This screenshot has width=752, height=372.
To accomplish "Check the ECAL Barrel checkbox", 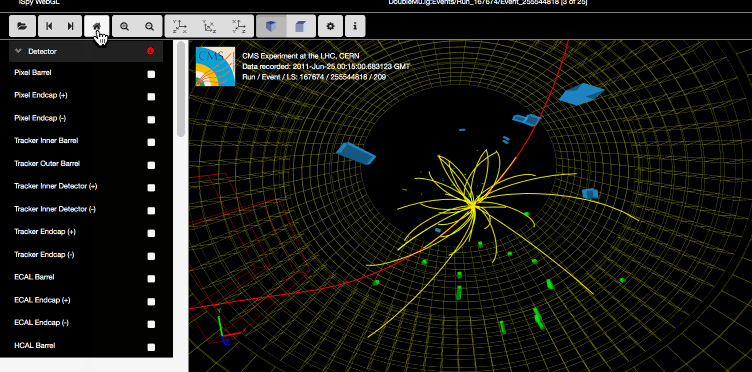I will (151, 279).
